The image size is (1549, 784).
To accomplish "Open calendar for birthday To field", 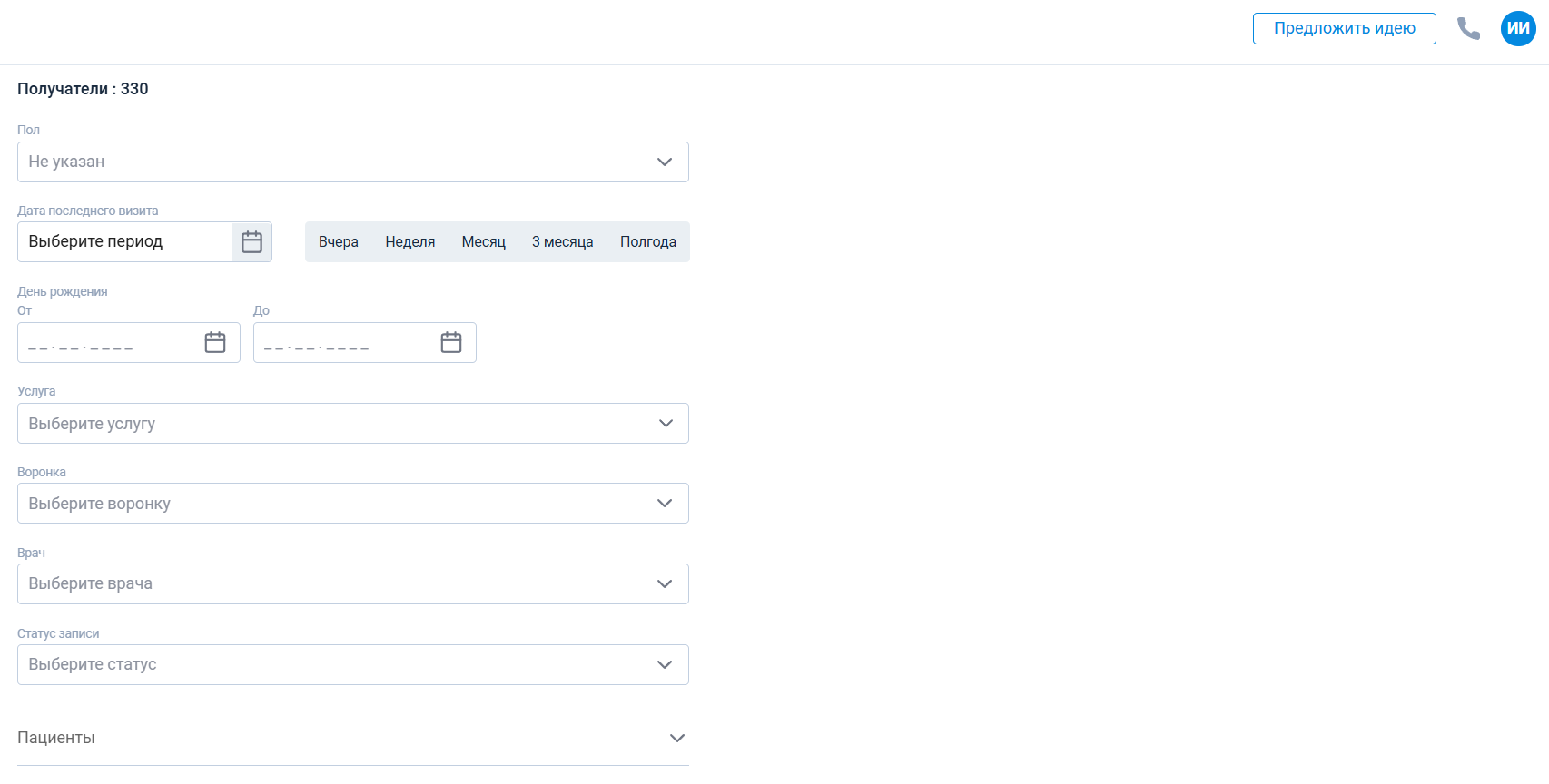I will (451, 342).
